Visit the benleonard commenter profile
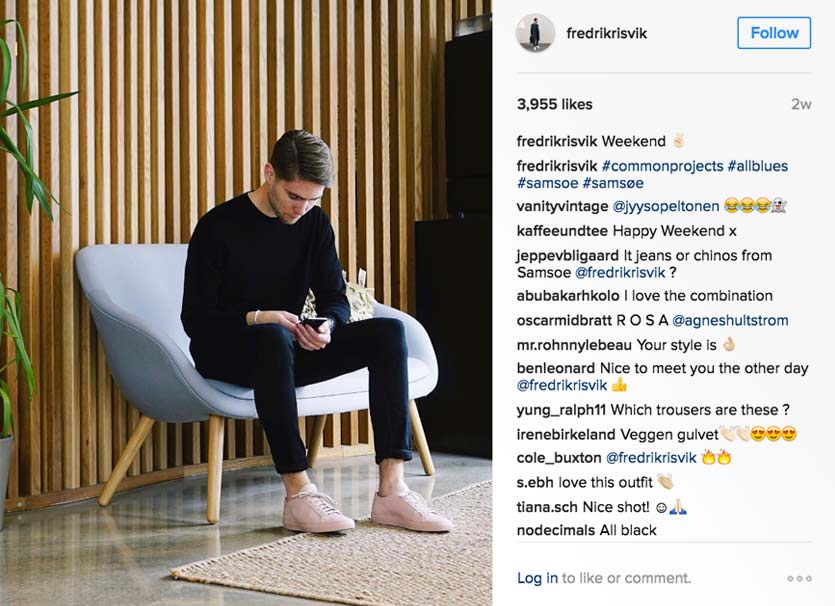The image size is (835, 606). pyautogui.click(x=556, y=368)
